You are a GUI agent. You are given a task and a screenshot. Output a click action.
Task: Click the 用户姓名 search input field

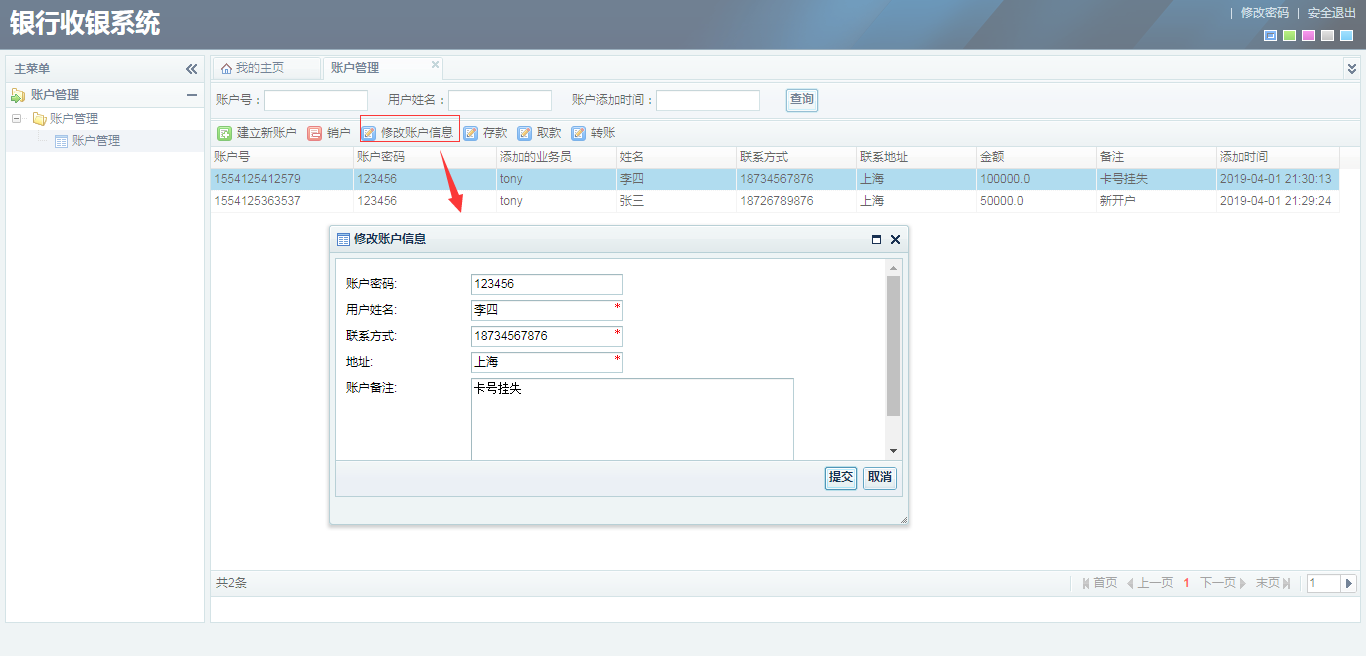click(x=500, y=100)
